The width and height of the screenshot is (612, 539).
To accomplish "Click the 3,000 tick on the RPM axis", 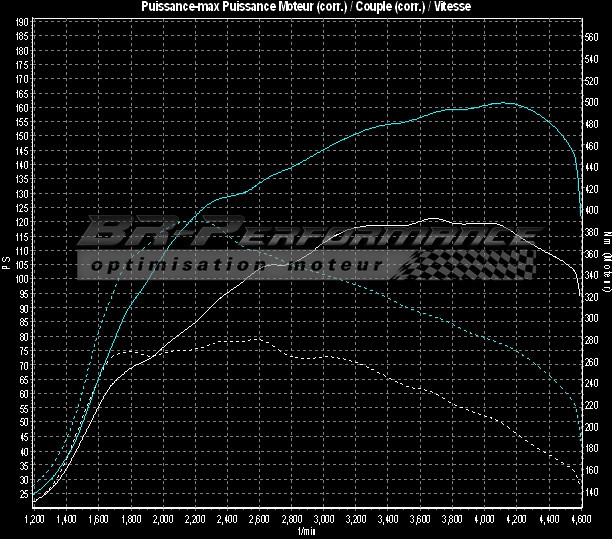I will (x=324, y=520).
